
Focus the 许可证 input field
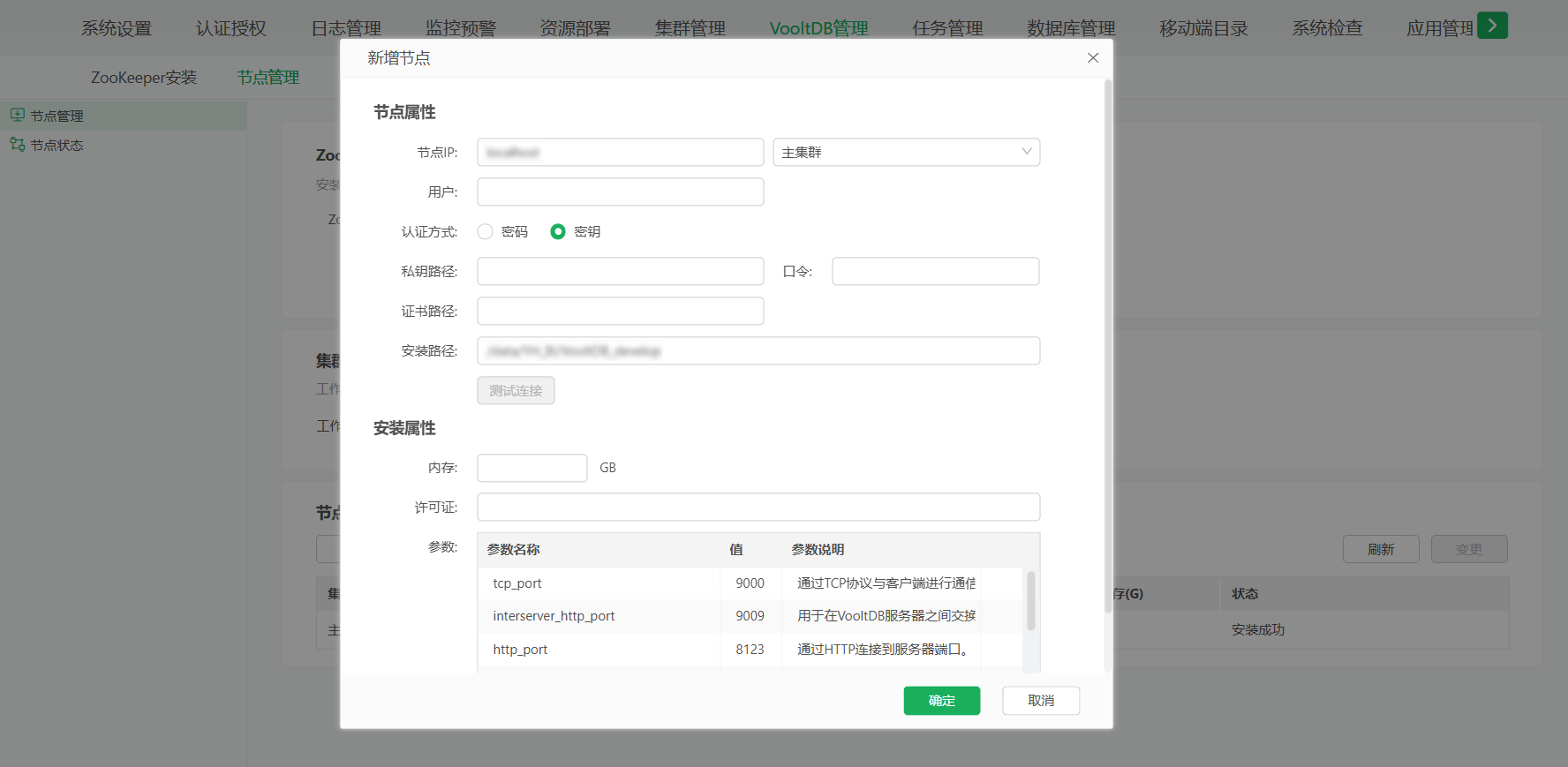coord(758,507)
